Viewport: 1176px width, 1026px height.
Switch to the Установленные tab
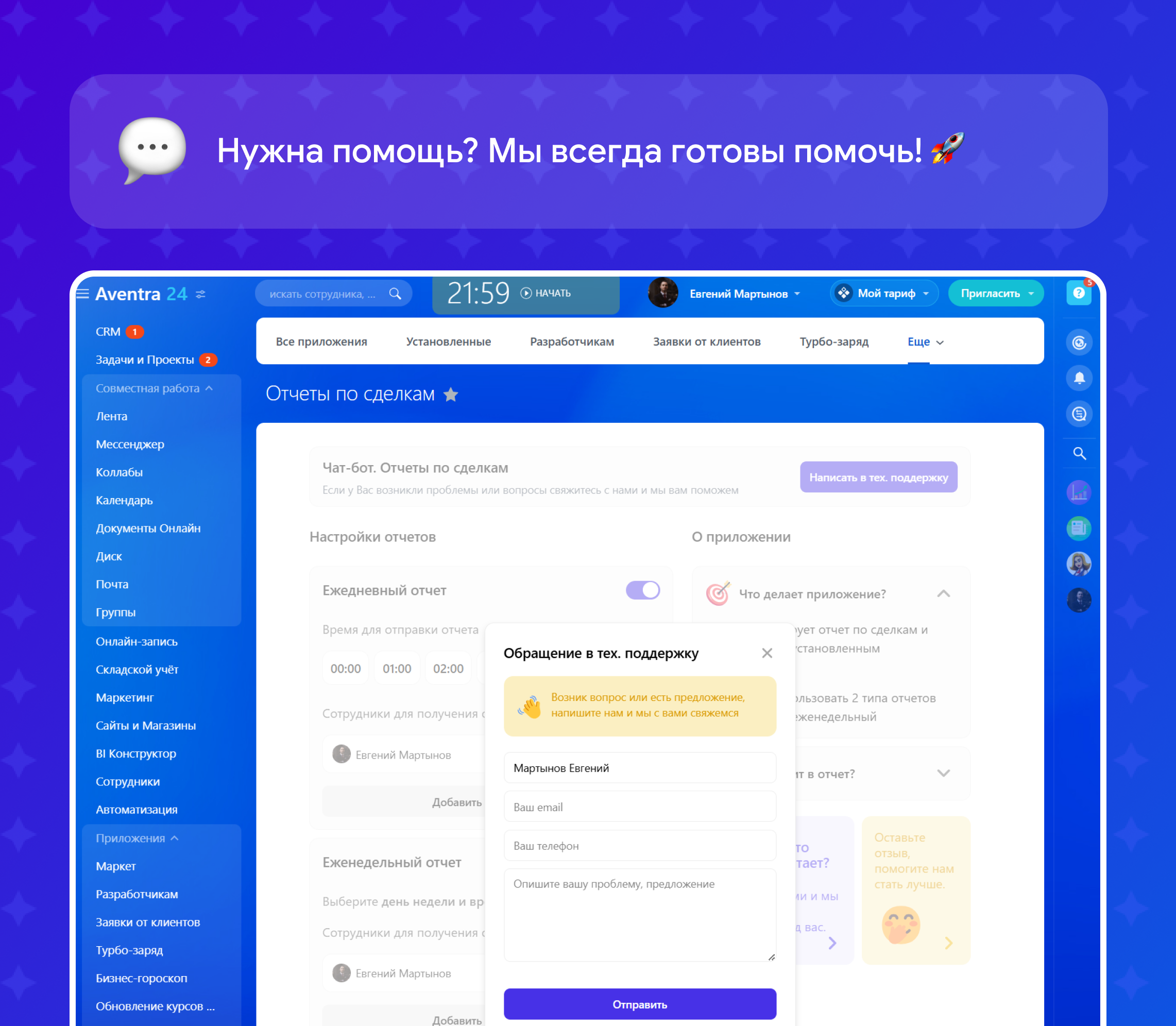coord(448,342)
